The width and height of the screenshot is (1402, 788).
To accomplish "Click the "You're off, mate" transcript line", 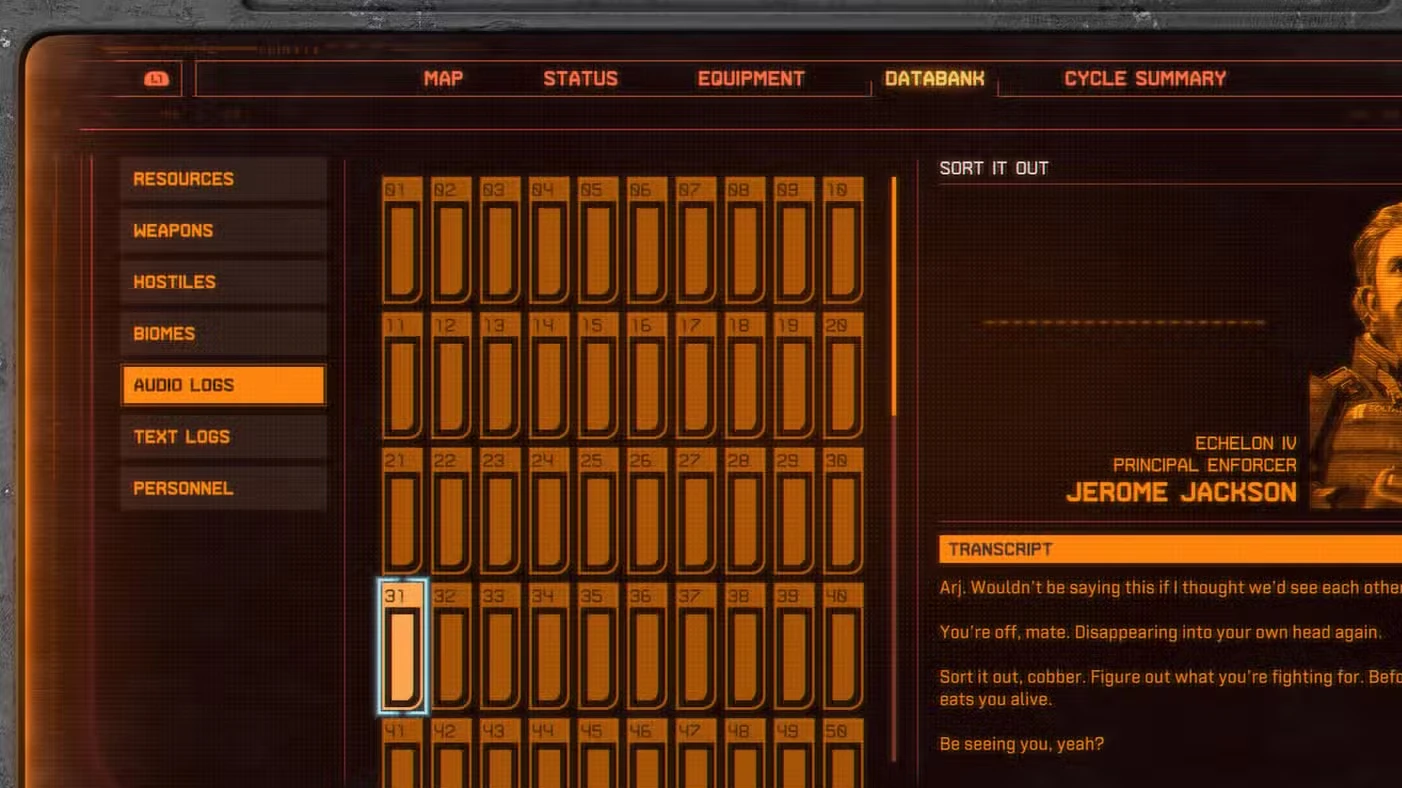I will click(1161, 632).
